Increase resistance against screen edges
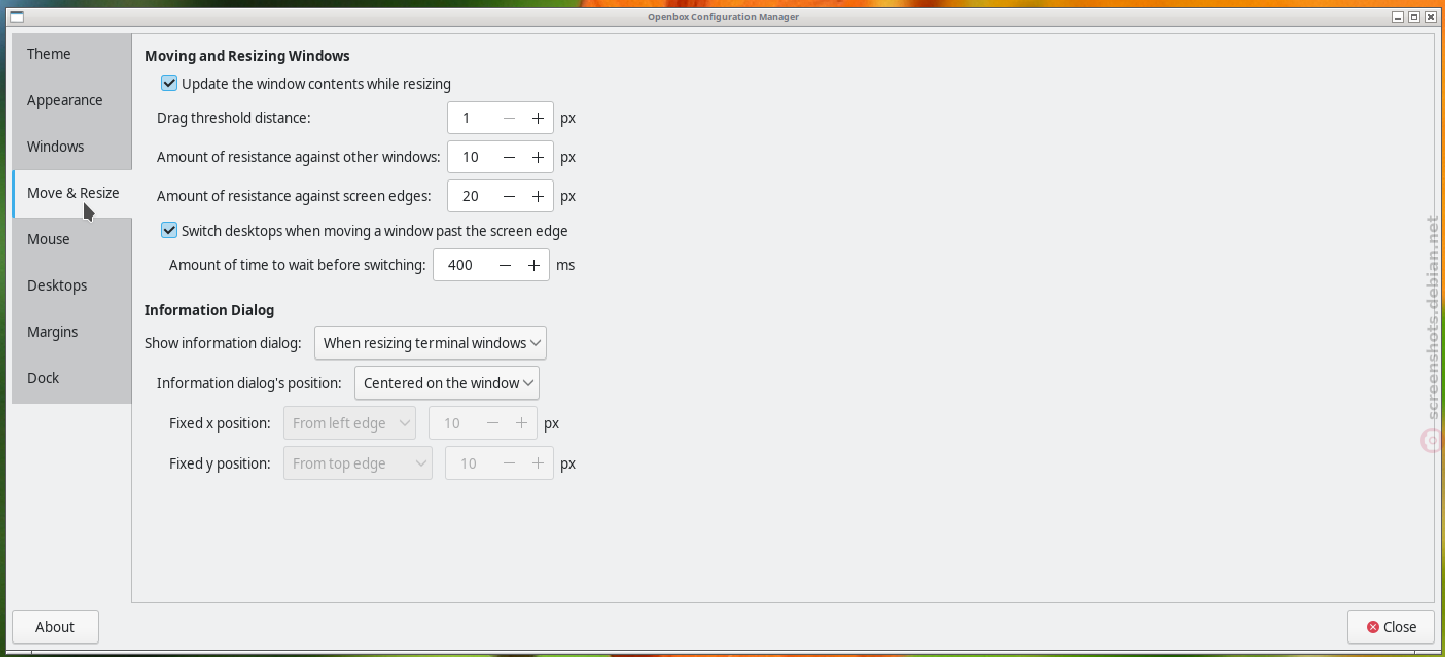This screenshot has height=657, width=1445. [x=538, y=196]
